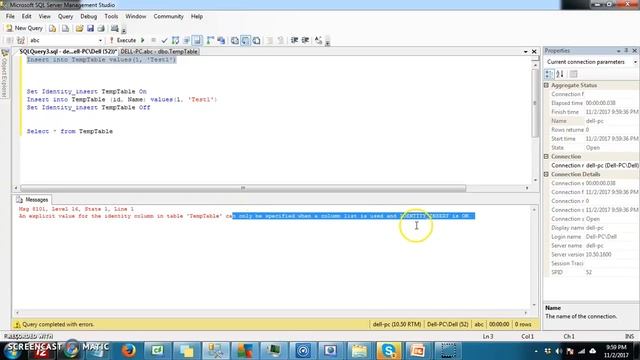Save the query with the Save icon
The width and height of the screenshot is (640, 360).
pyautogui.click(x=90, y=28)
